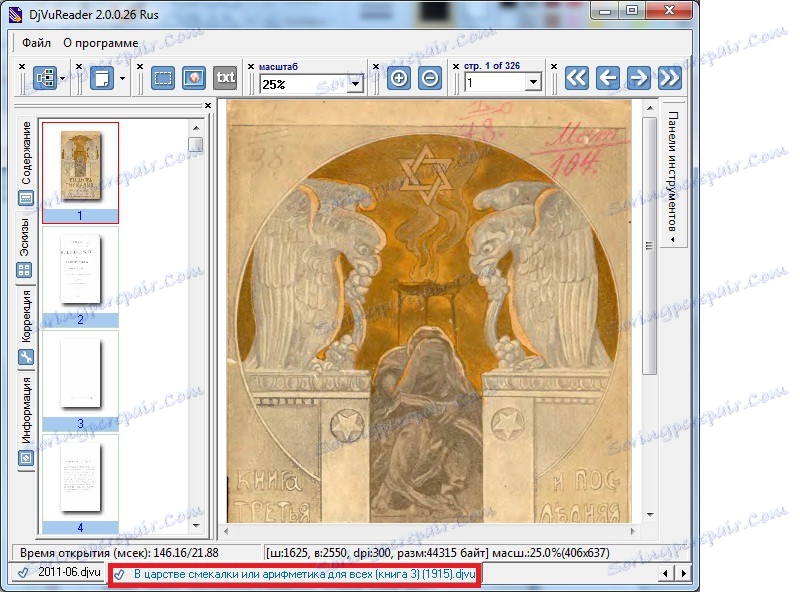Click the page size info status text
The height and width of the screenshot is (600, 800).
[437, 553]
